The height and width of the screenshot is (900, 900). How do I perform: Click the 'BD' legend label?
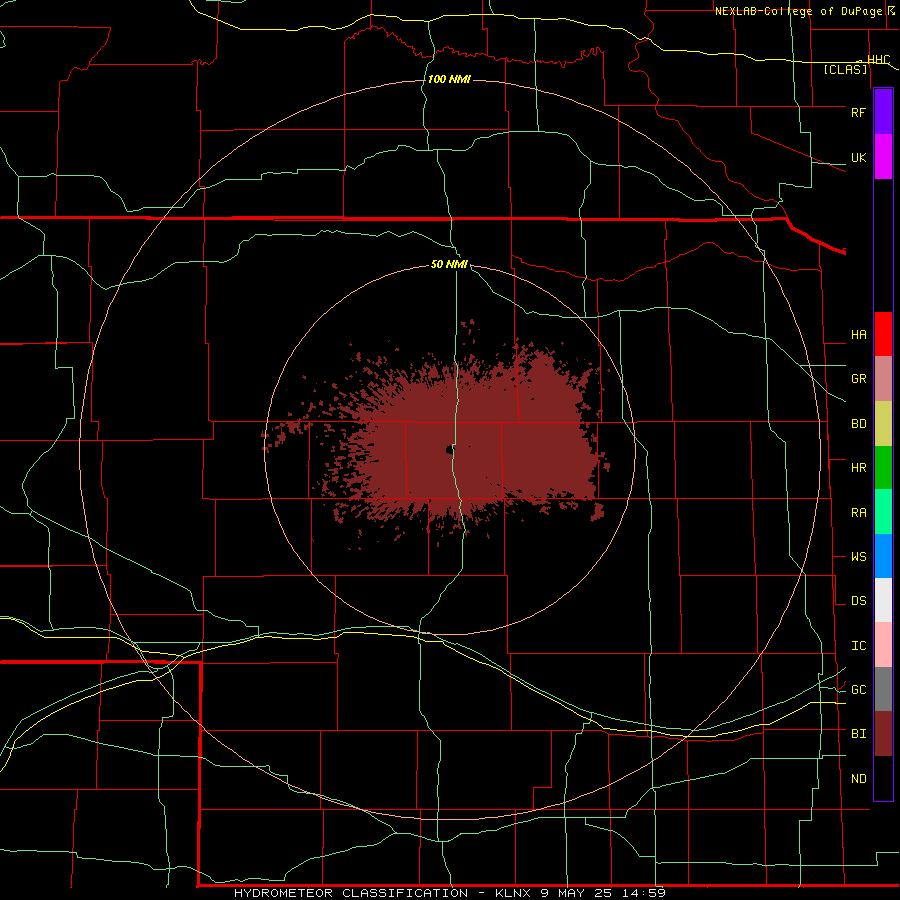click(x=859, y=424)
